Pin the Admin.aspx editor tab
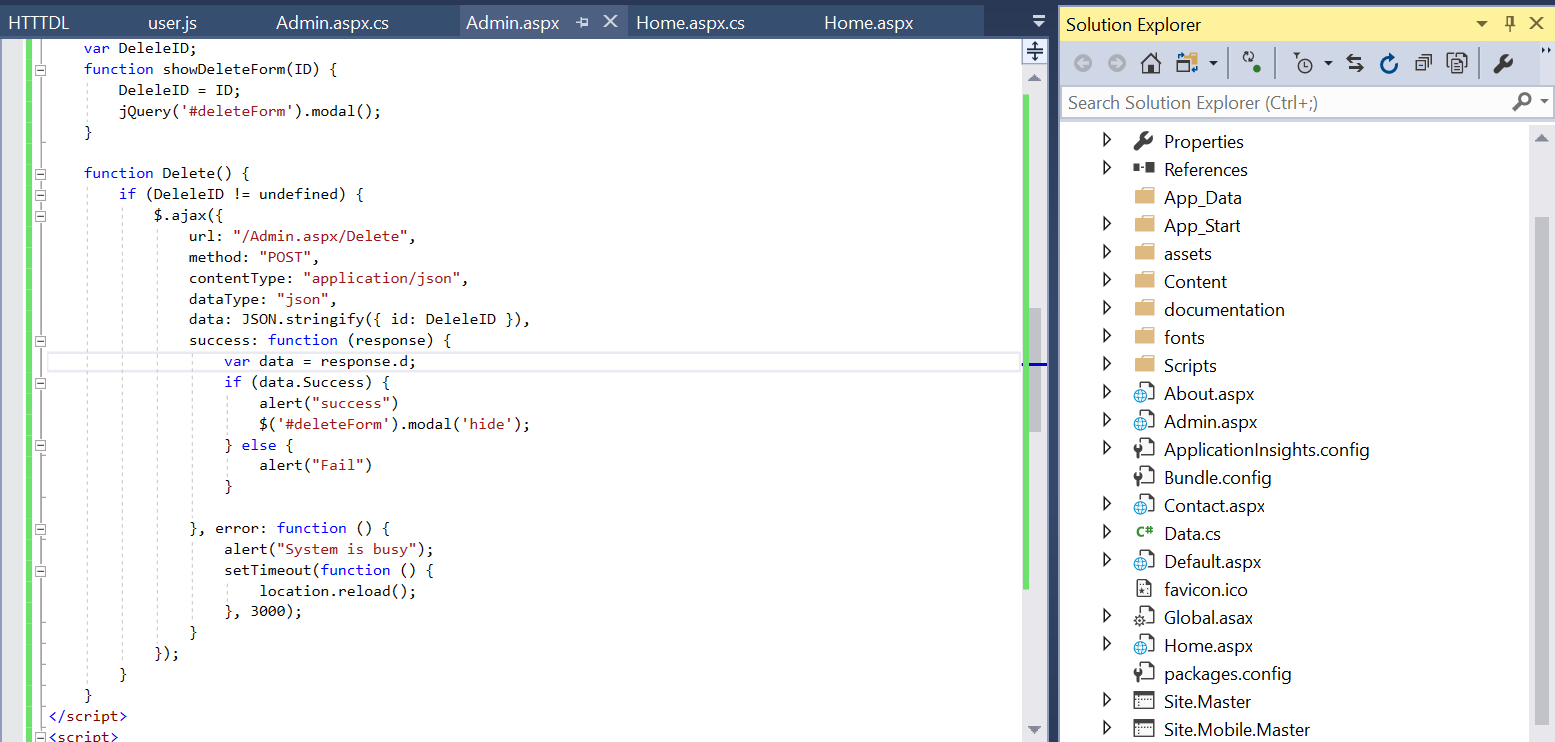 (x=583, y=23)
